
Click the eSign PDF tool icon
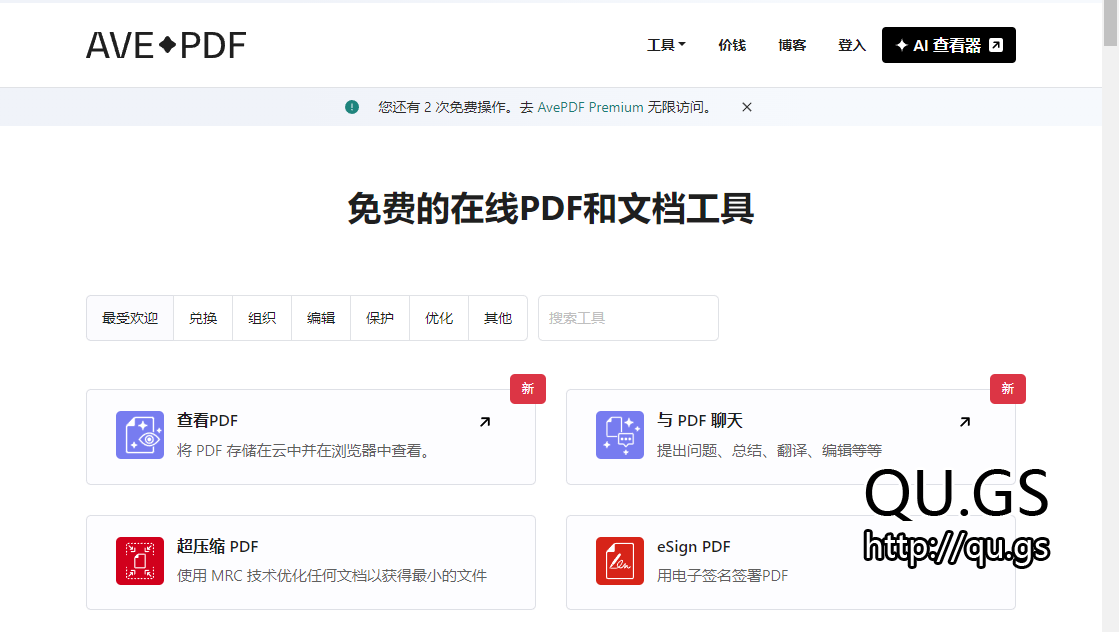pos(619,561)
